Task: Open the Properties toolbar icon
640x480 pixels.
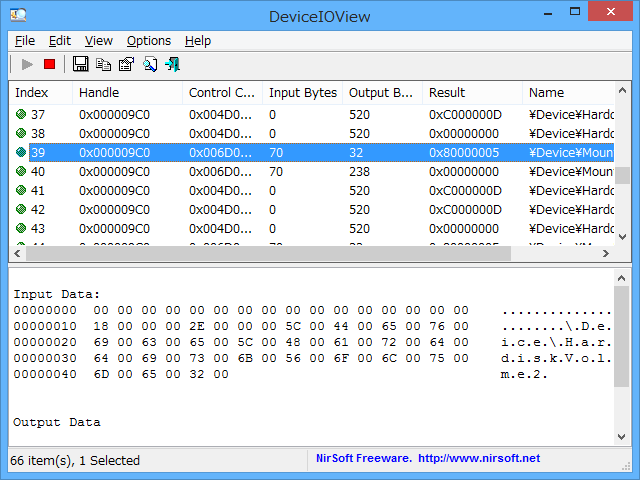Action: pyautogui.click(x=127, y=64)
